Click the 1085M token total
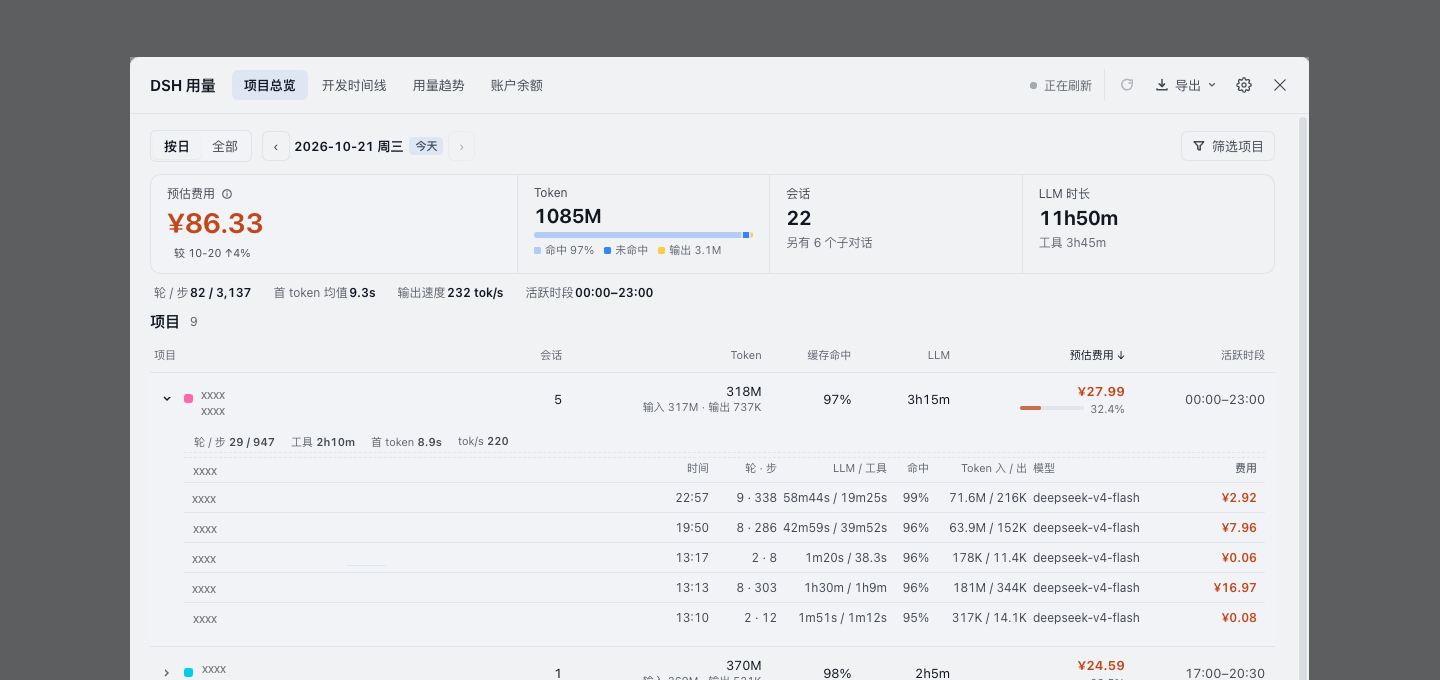Screen dimensions: 1440x680 [x=568, y=216]
